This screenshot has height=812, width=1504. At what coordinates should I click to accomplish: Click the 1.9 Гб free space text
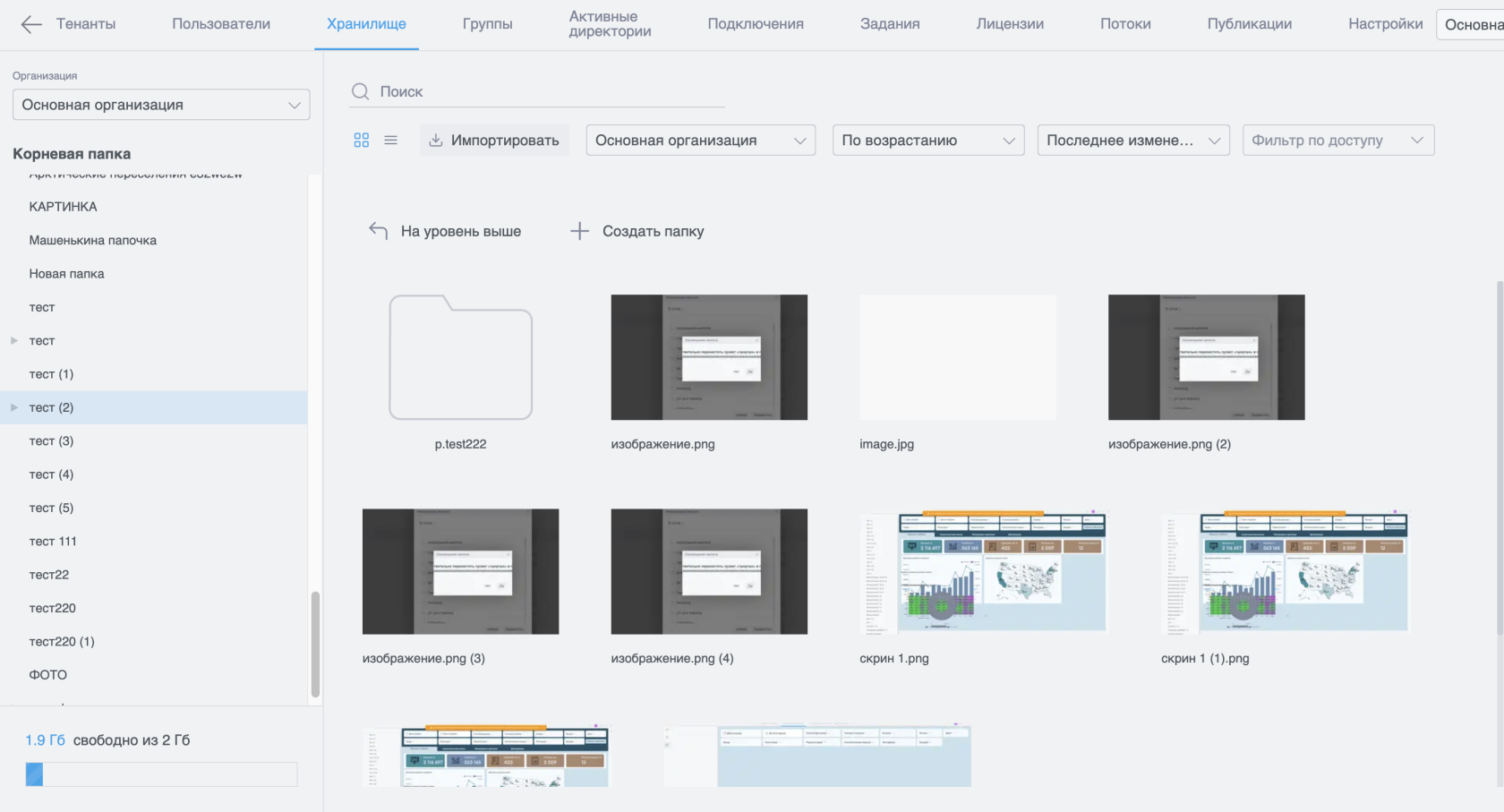(45, 740)
